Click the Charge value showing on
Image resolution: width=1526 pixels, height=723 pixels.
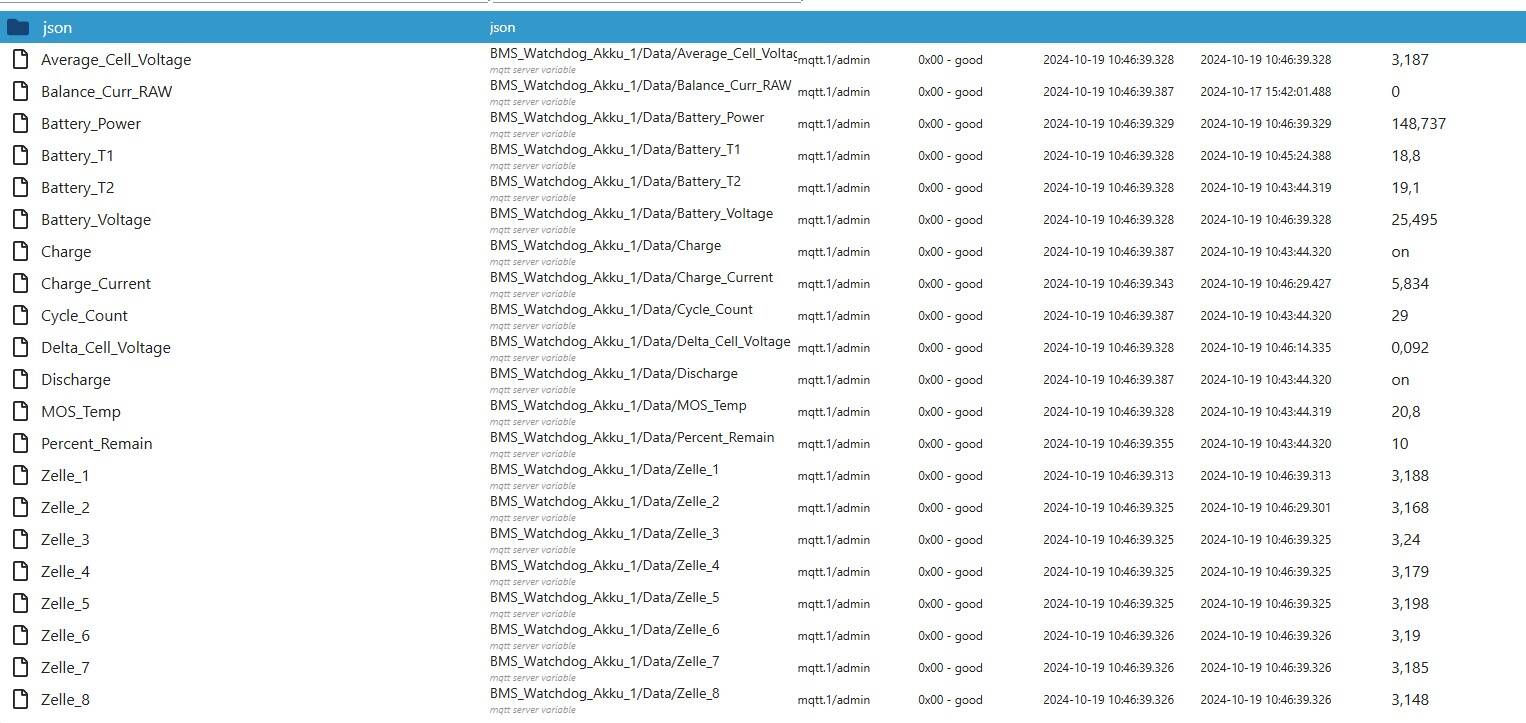1400,252
